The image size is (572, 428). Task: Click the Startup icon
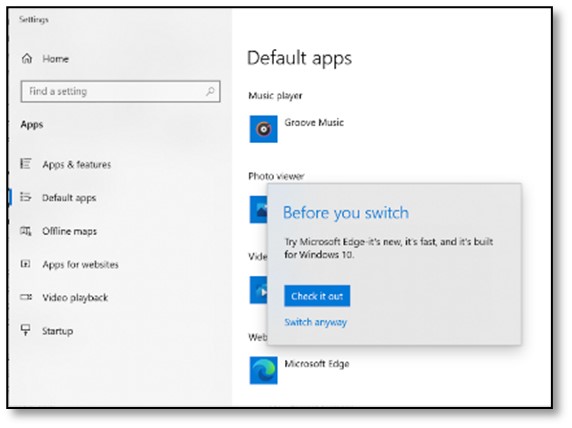pos(26,330)
